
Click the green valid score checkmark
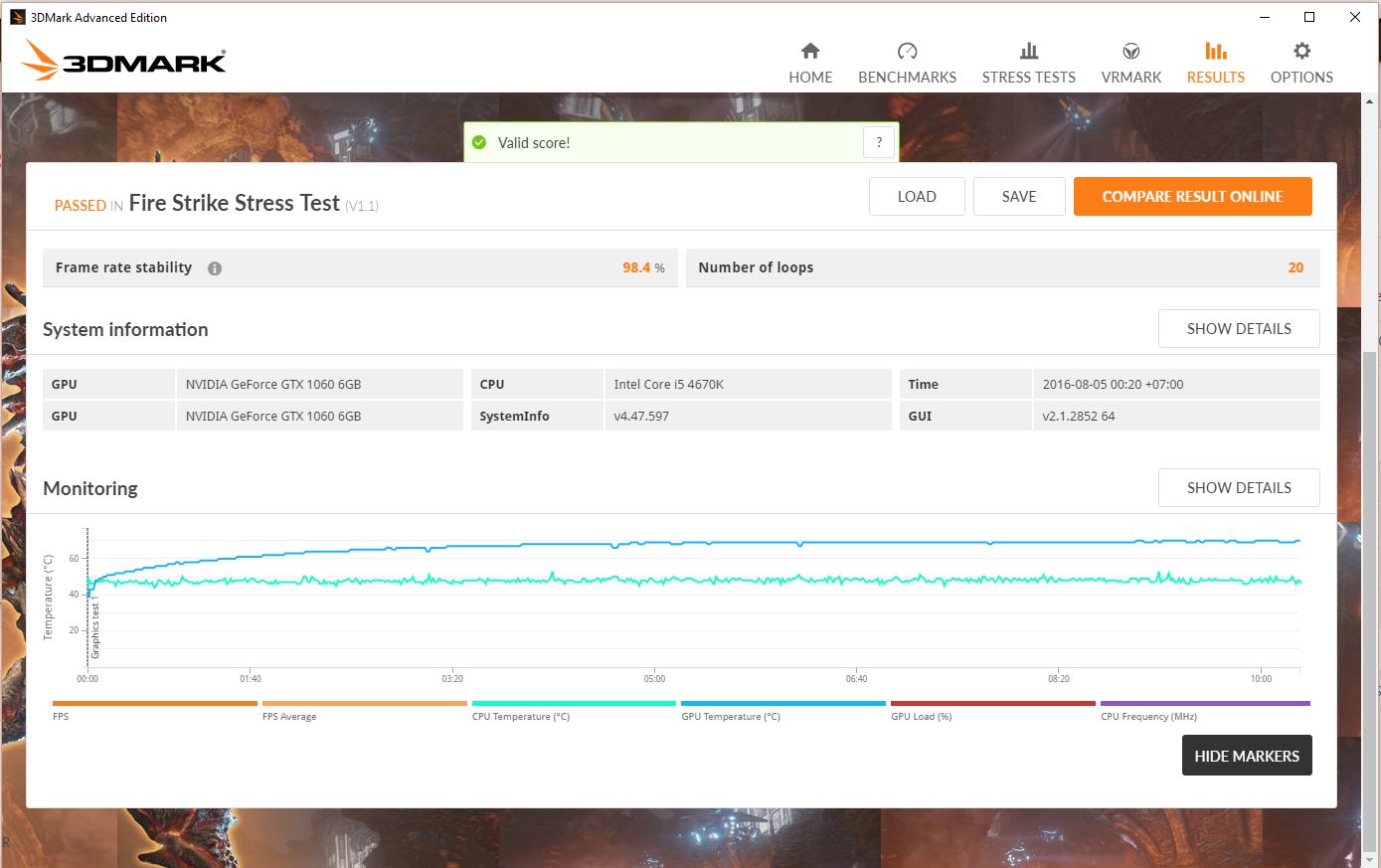point(479,143)
